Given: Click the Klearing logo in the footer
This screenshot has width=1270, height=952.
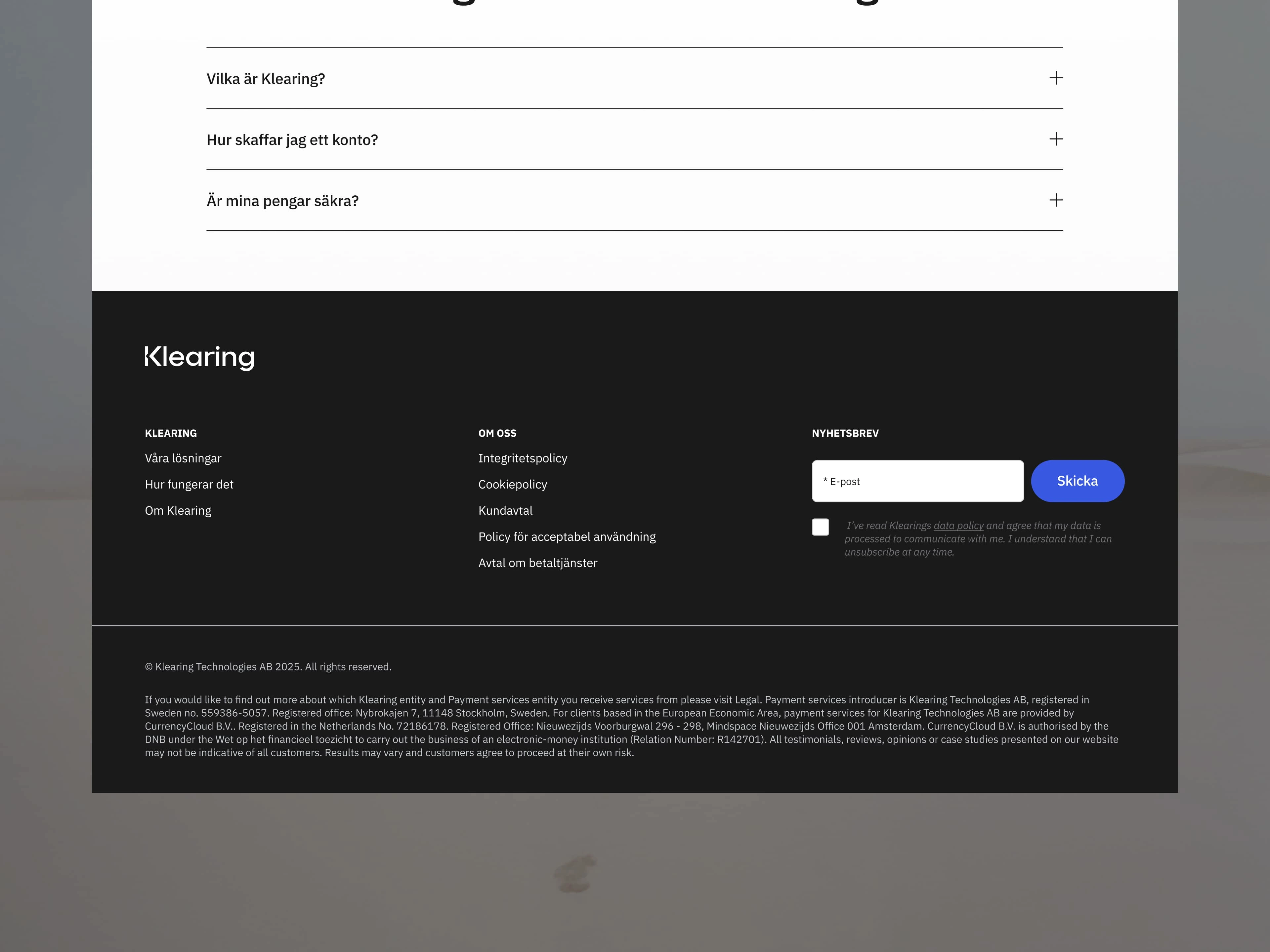Looking at the screenshot, I should 199,358.
